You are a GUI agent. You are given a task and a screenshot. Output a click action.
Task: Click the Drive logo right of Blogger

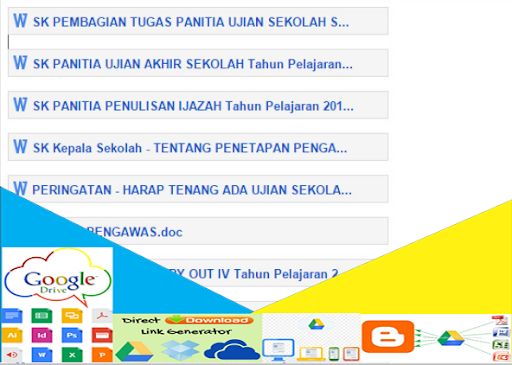[450, 338]
